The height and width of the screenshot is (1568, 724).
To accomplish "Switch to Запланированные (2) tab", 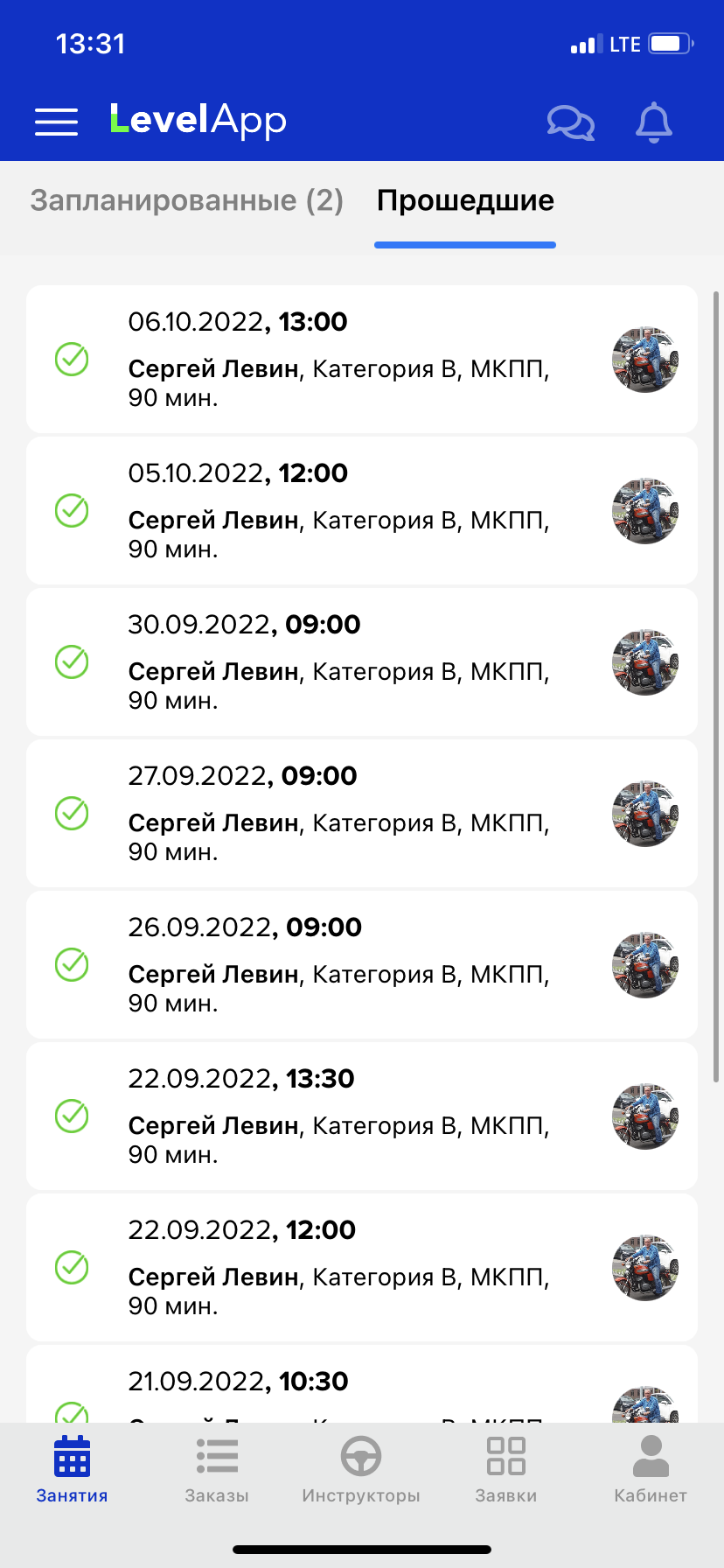I will tap(187, 201).
